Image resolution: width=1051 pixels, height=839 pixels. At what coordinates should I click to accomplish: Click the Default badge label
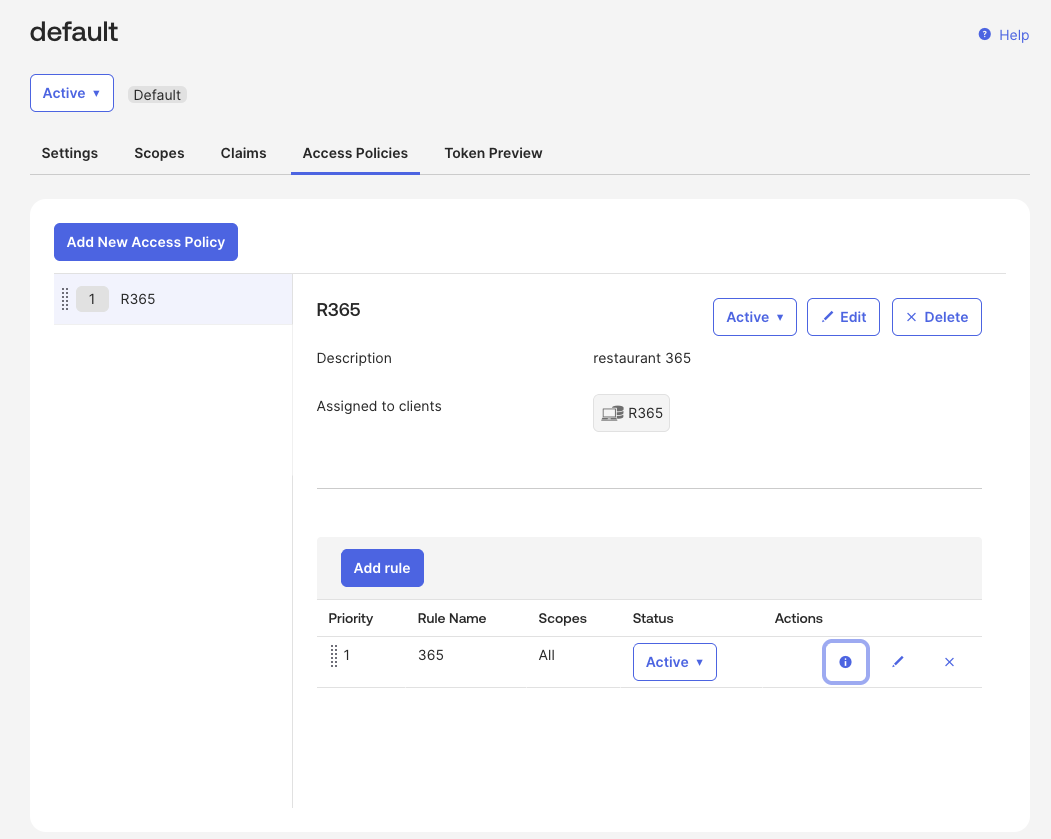(x=157, y=95)
